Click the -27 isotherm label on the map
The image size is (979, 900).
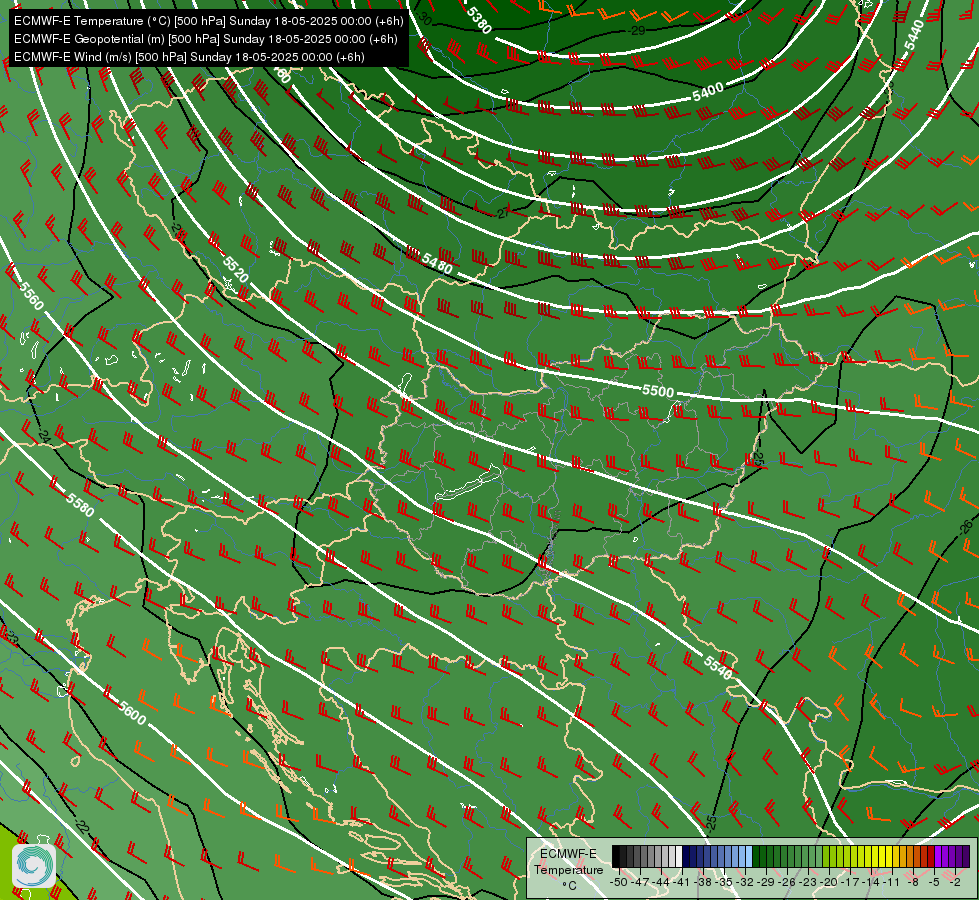[x=503, y=214]
